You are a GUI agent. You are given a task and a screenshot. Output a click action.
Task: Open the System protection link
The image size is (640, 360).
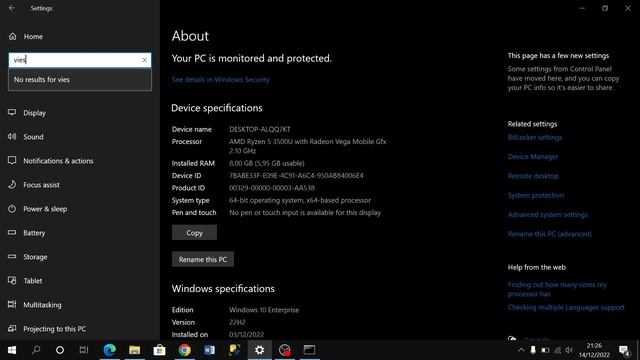point(536,196)
